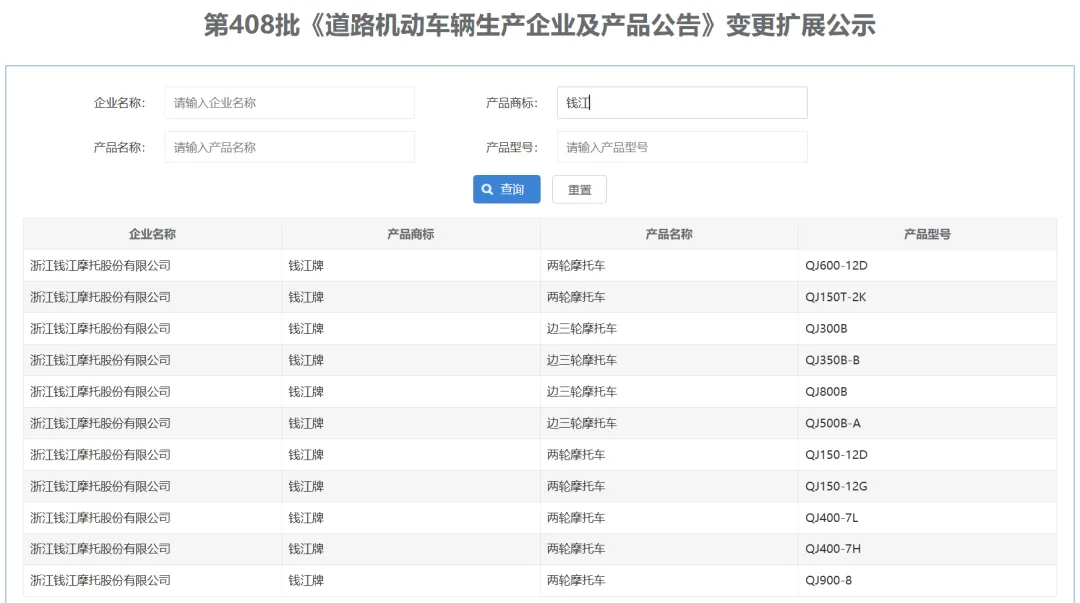This screenshot has width=1080, height=603.
Task: Click the 产品商标 column header
Action: (411, 234)
